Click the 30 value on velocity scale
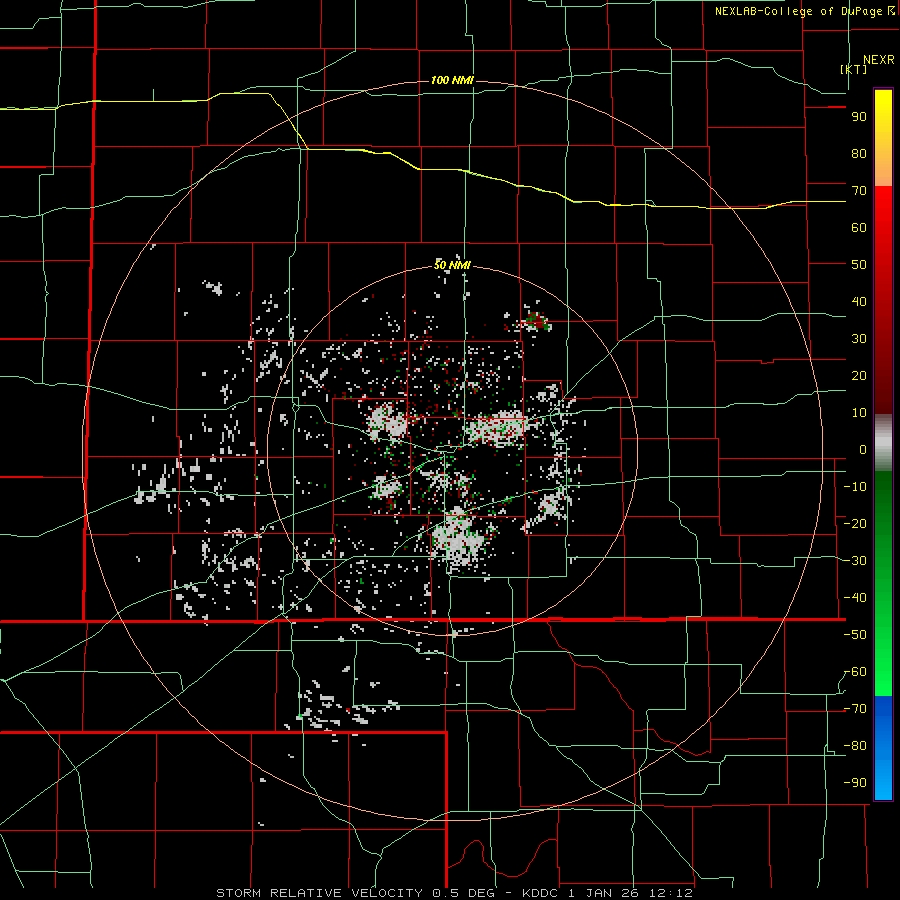 pyautogui.click(x=859, y=339)
